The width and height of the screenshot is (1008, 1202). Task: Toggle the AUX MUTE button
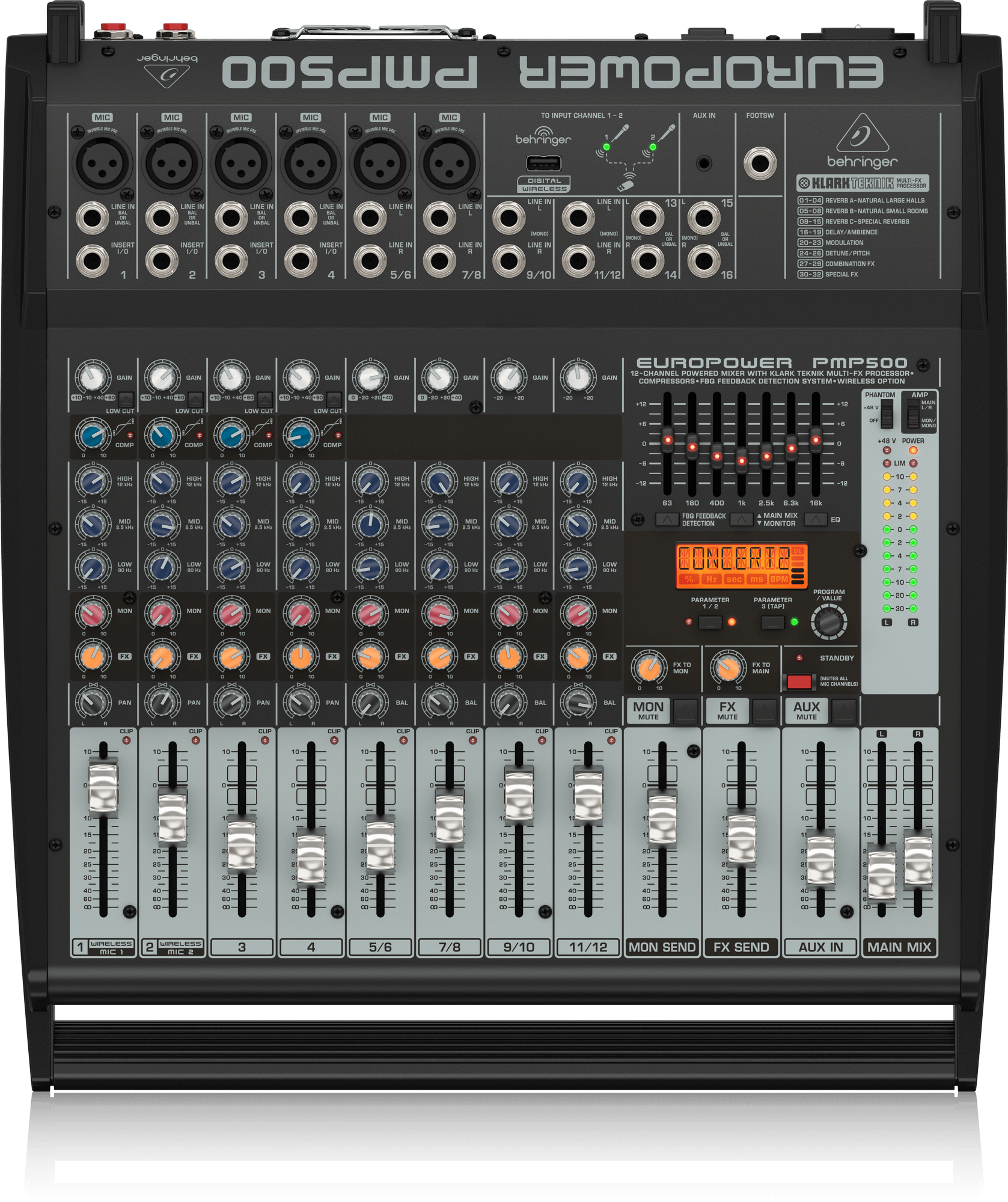844,711
